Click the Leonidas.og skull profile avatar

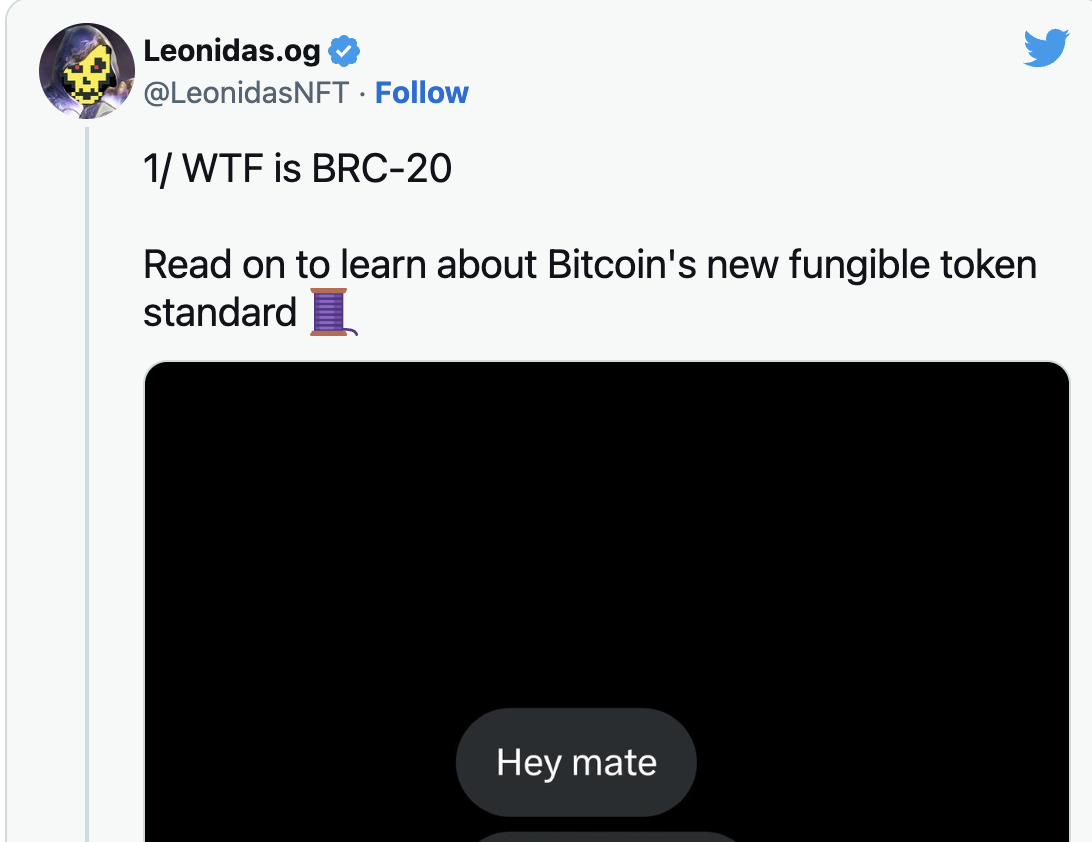point(86,71)
